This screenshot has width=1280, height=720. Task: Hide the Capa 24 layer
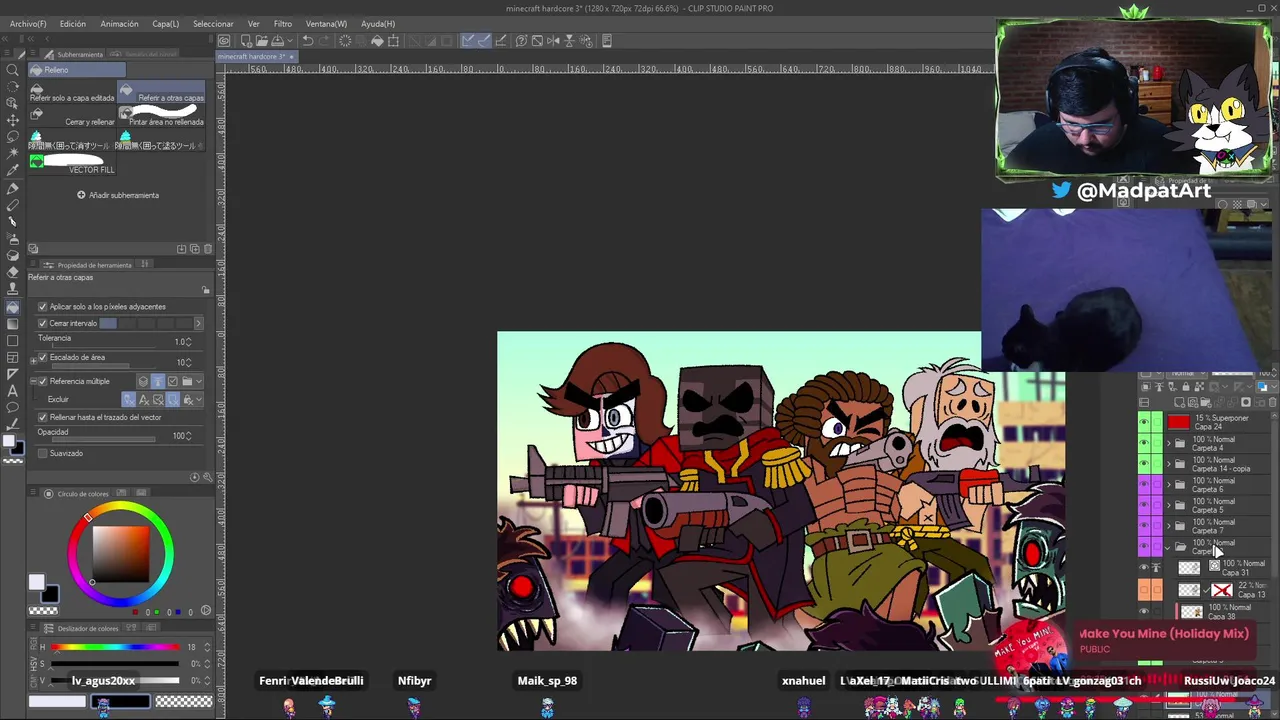(x=1144, y=422)
